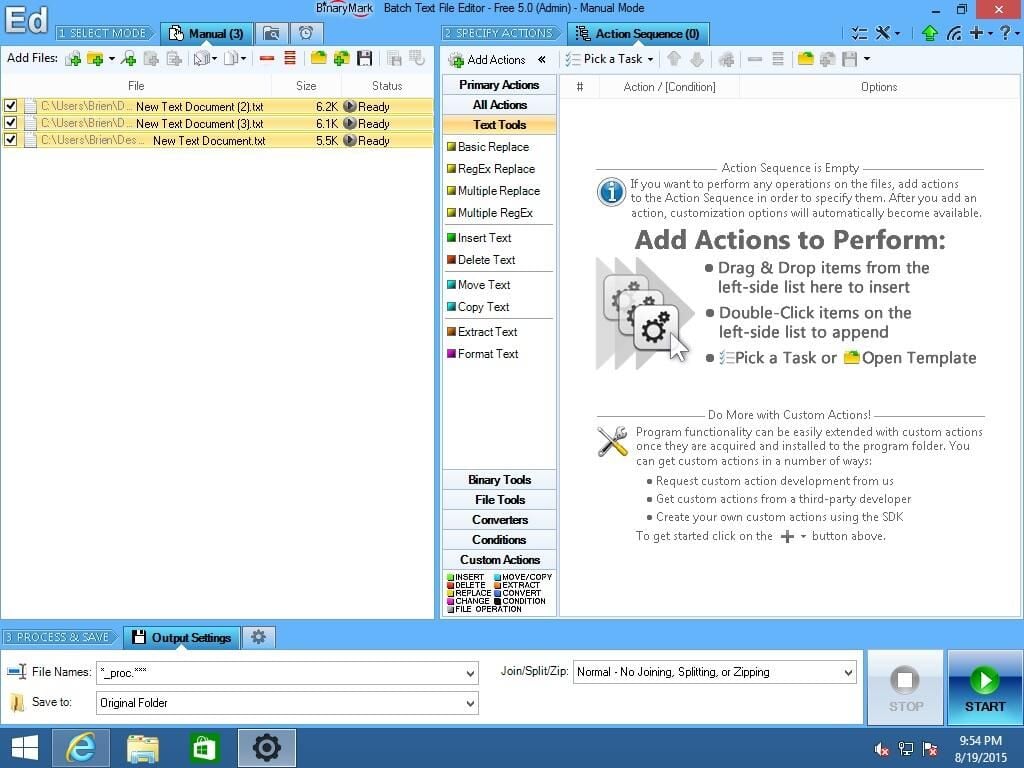The image size is (1024, 768).
Task: Open the Save to folder dropdown
Action: (x=470, y=703)
